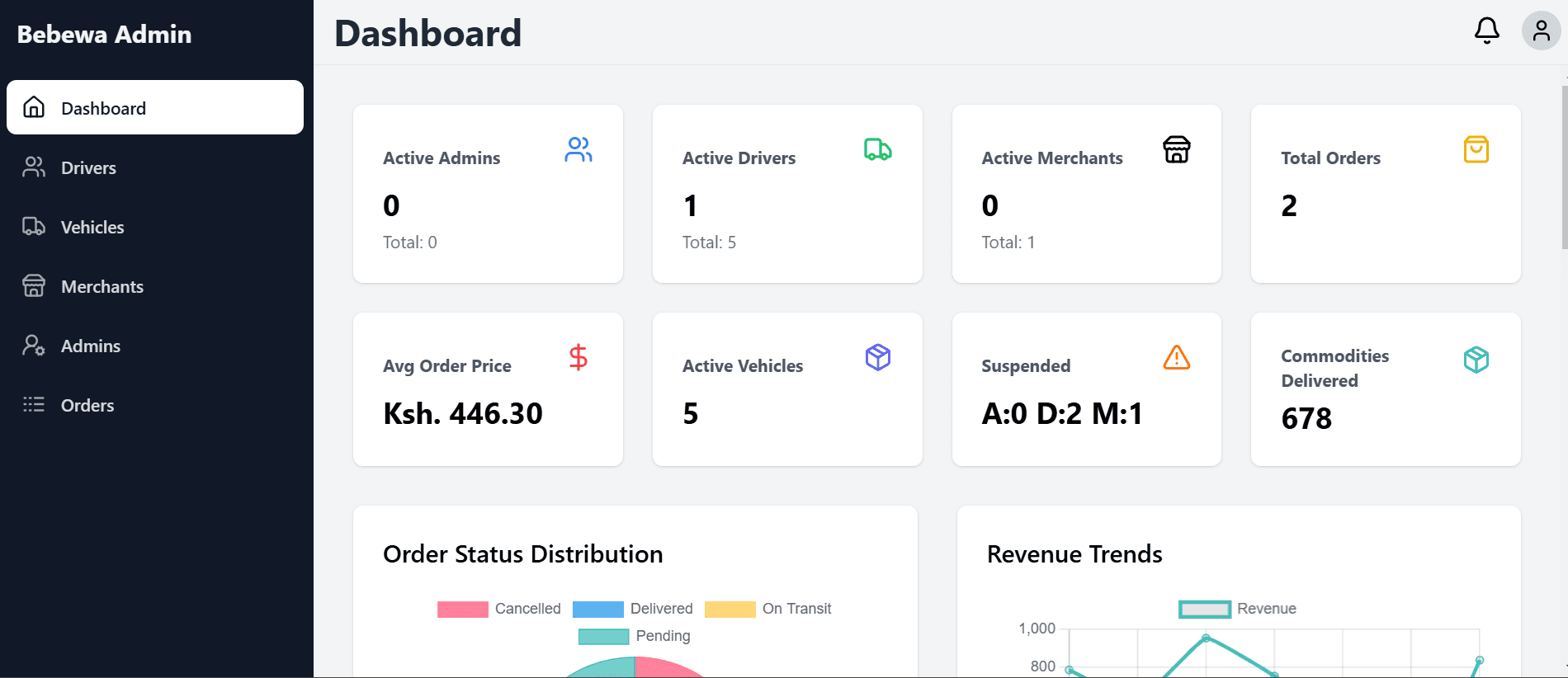Click the Suspended card label

(x=1026, y=365)
